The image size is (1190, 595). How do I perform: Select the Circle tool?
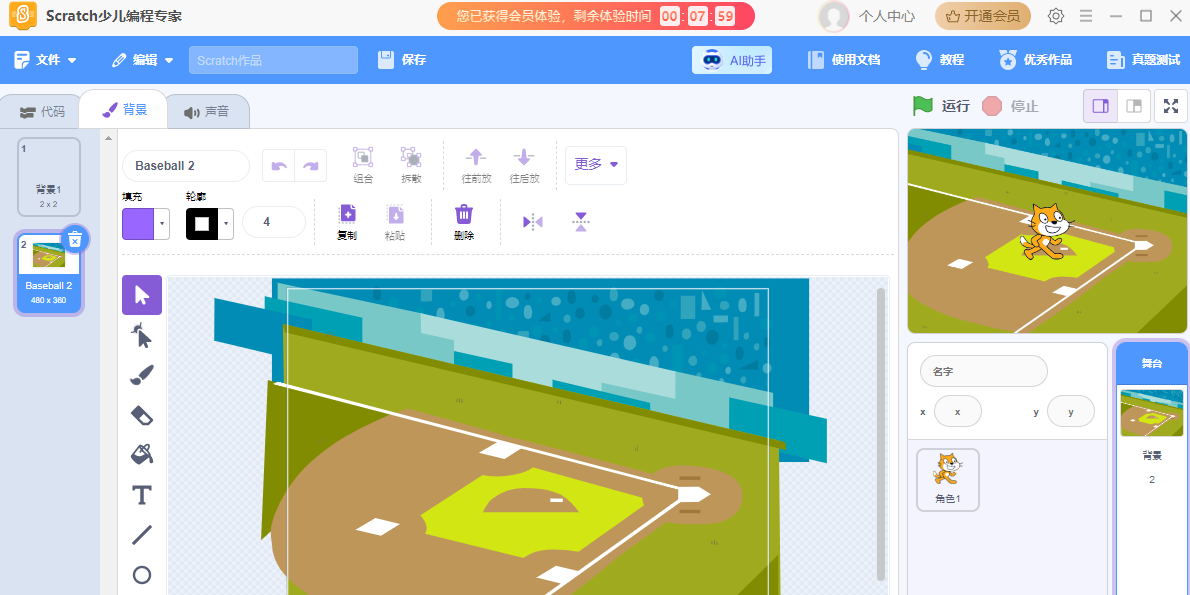[x=141, y=574]
